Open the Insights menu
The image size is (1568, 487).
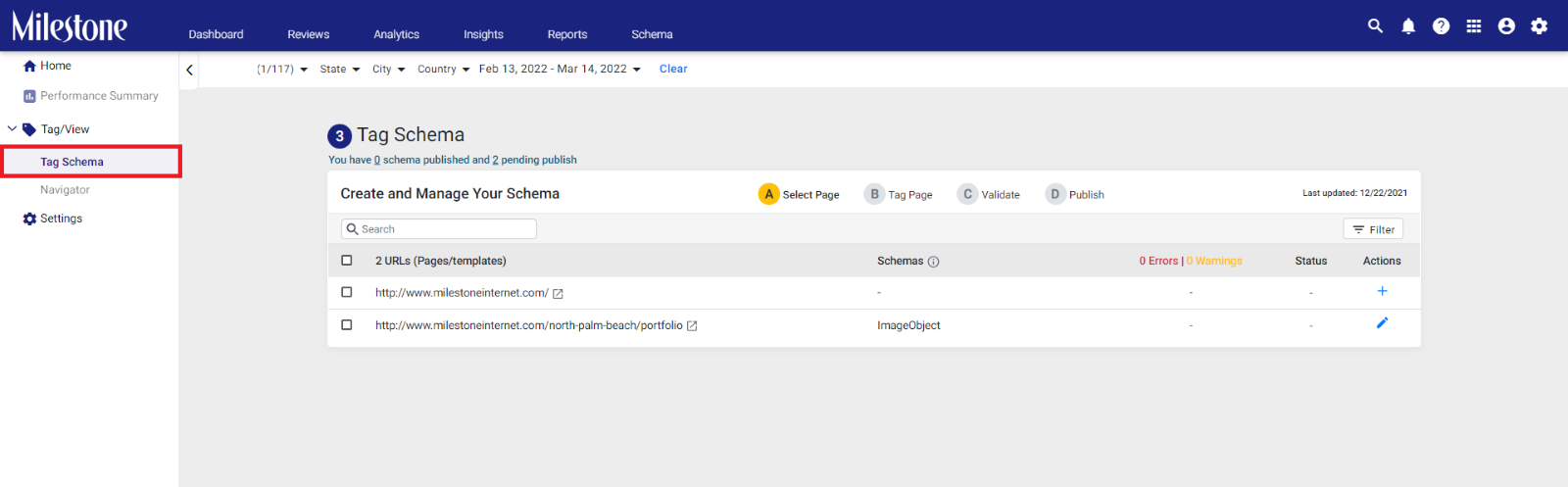[483, 34]
